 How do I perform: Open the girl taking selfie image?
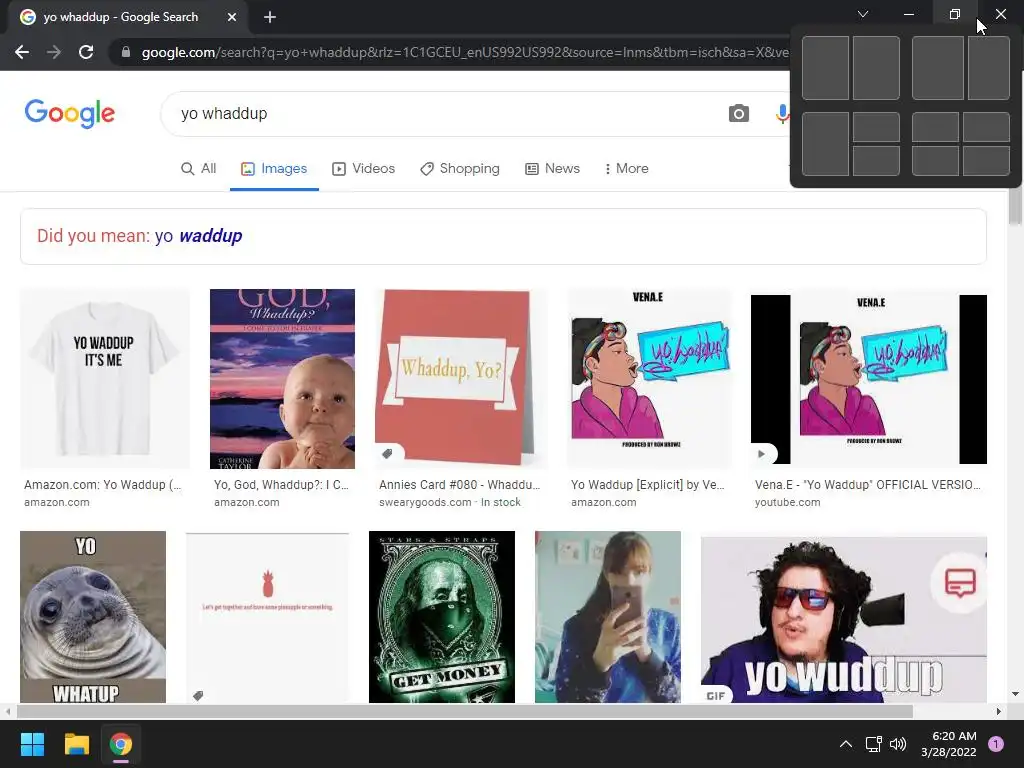pyautogui.click(x=608, y=617)
